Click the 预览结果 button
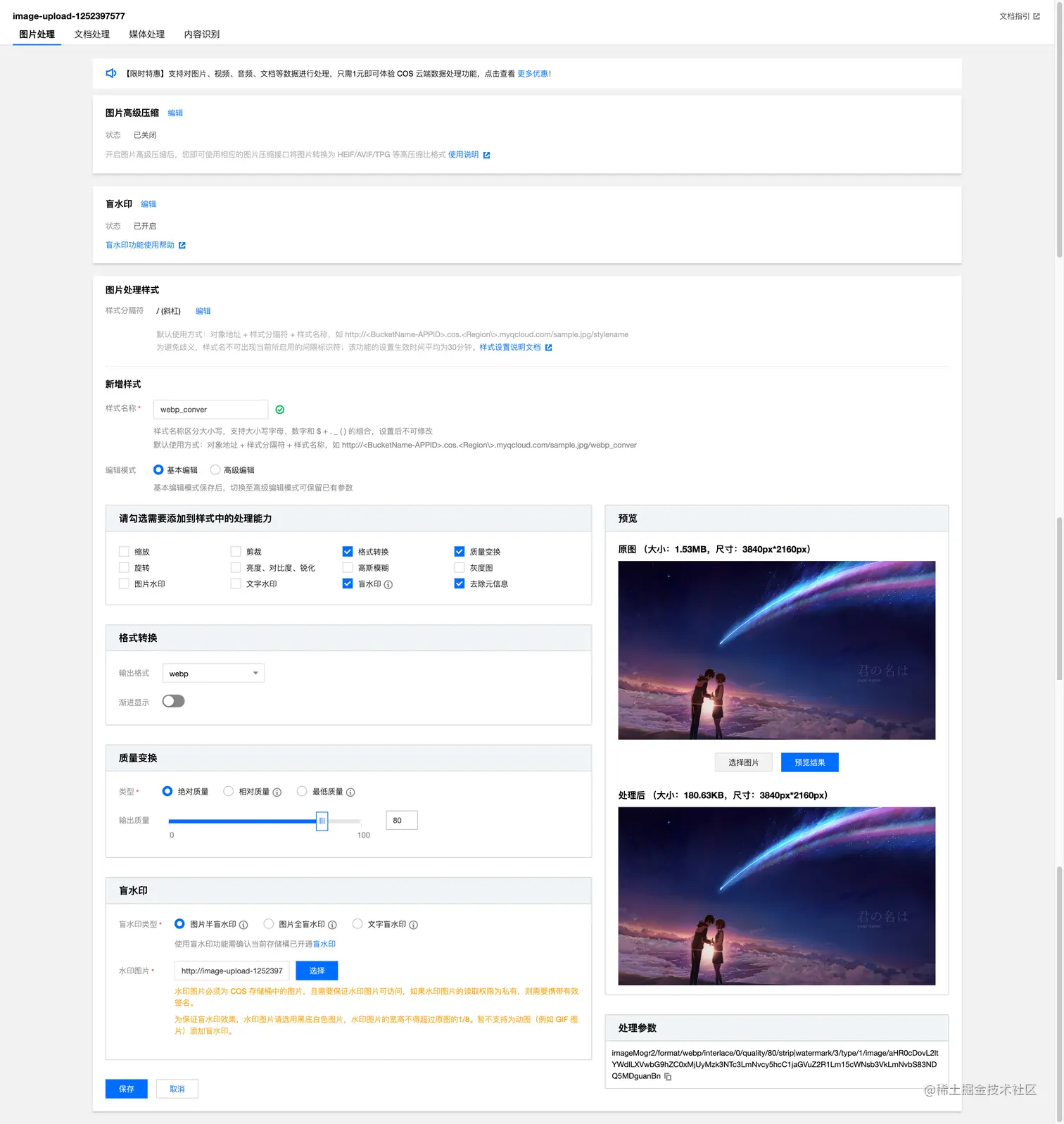Viewport: 1064px width, 1124px height. pos(810,762)
